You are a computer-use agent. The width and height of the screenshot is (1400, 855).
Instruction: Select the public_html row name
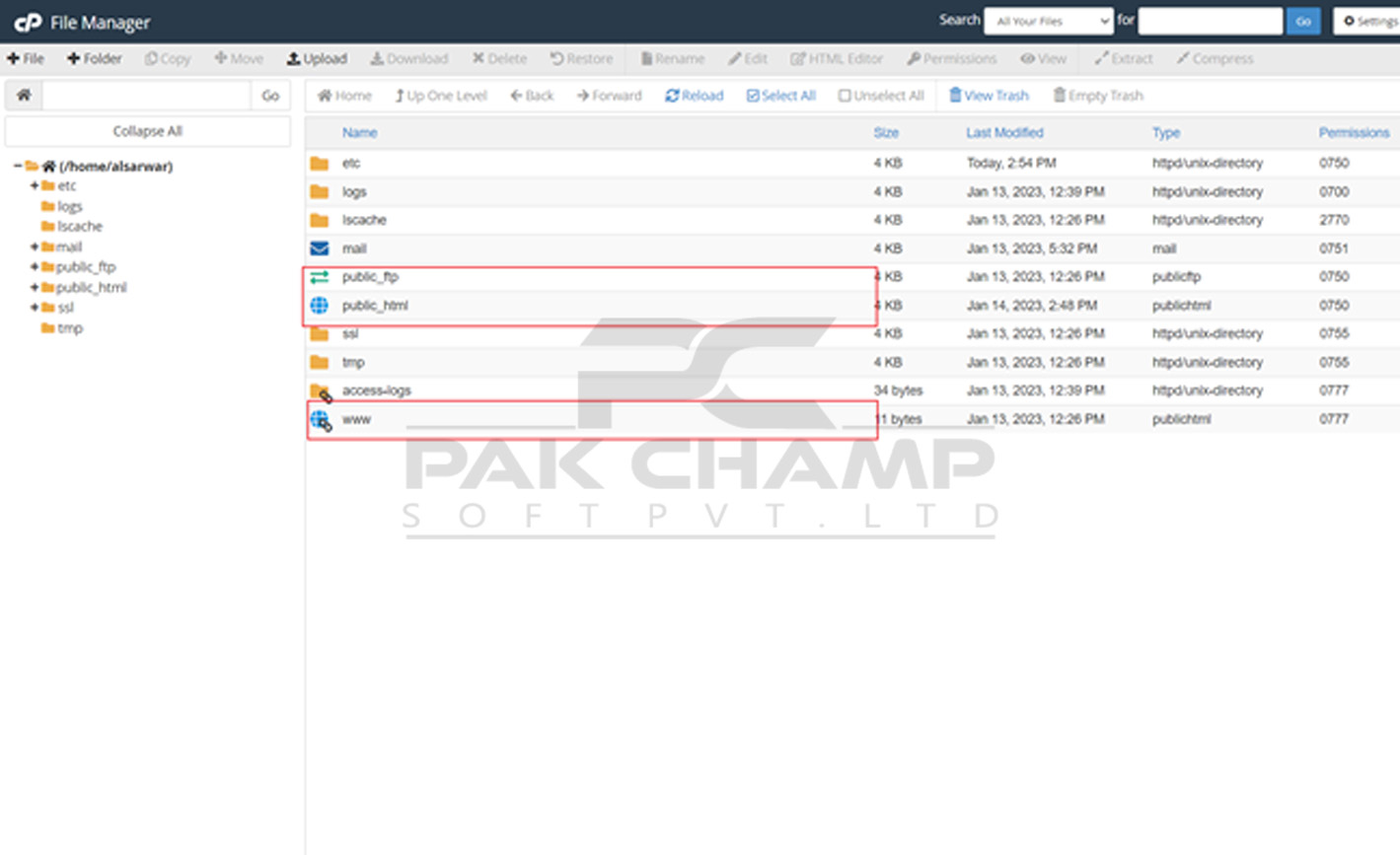point(375,306)
